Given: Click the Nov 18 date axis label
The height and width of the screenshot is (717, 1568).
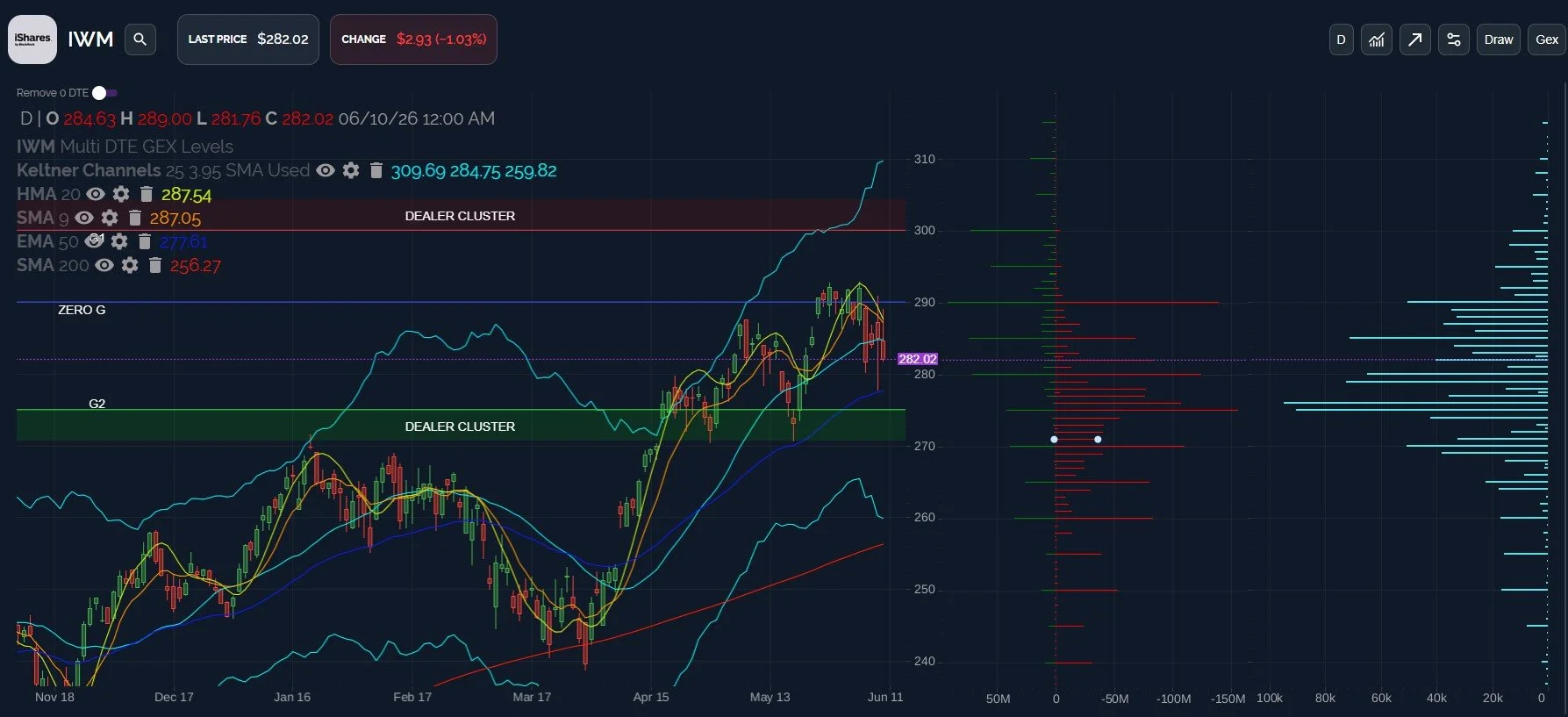Looking at the screenshot, I should pyautogui.click(x=54, y=697).
